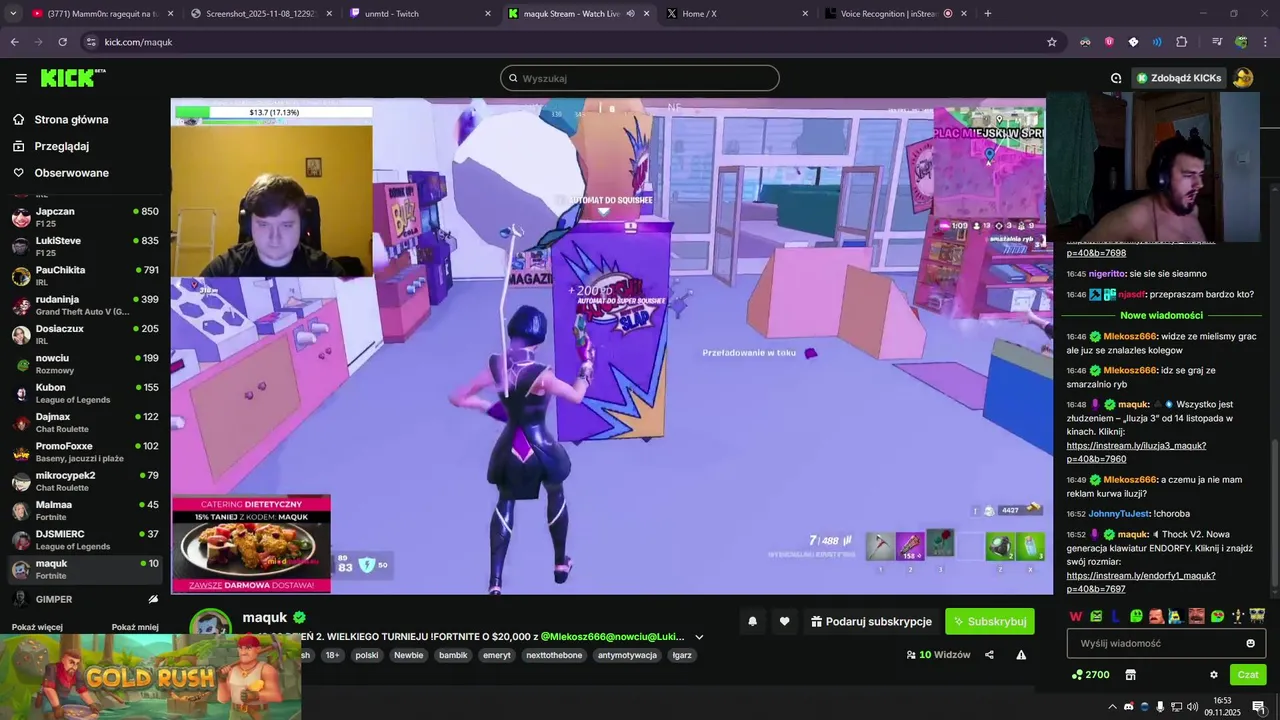1280x720 pixels.
Task: Open Strona główna page
Action: [x=71, y=119]
